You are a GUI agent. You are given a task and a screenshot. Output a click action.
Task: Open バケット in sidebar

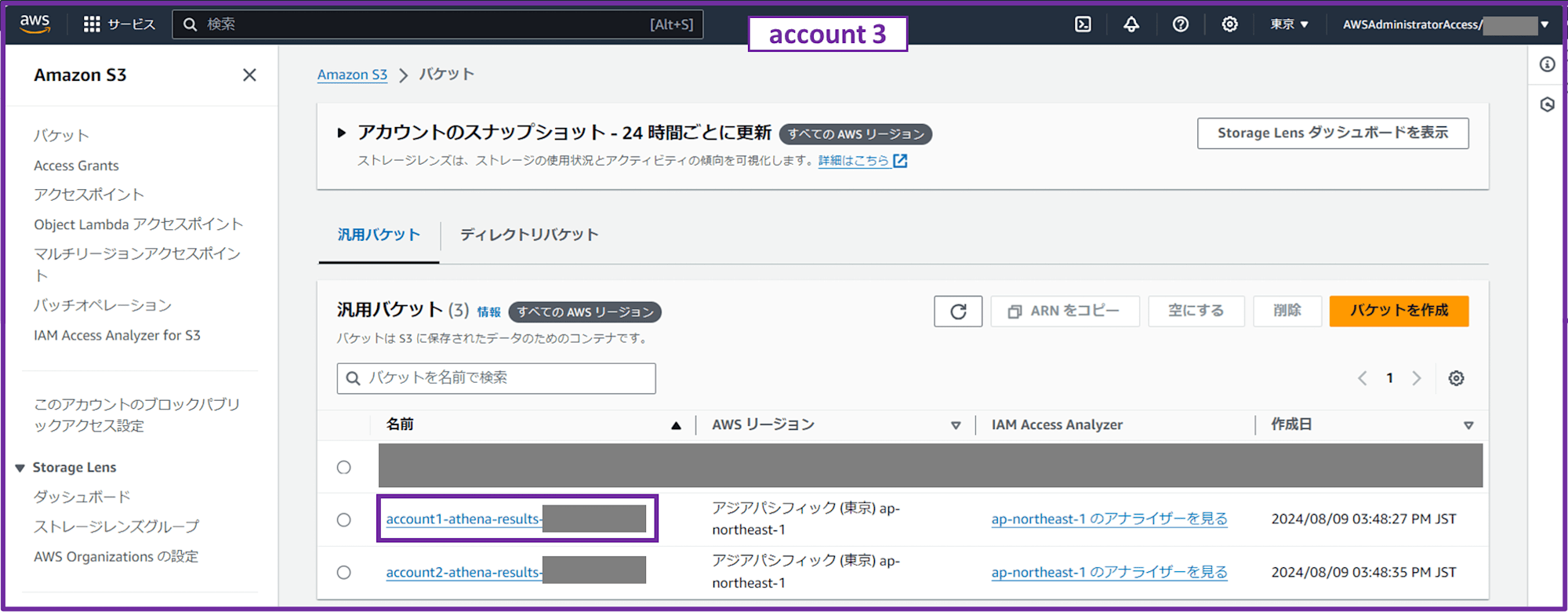pos(61,135)
